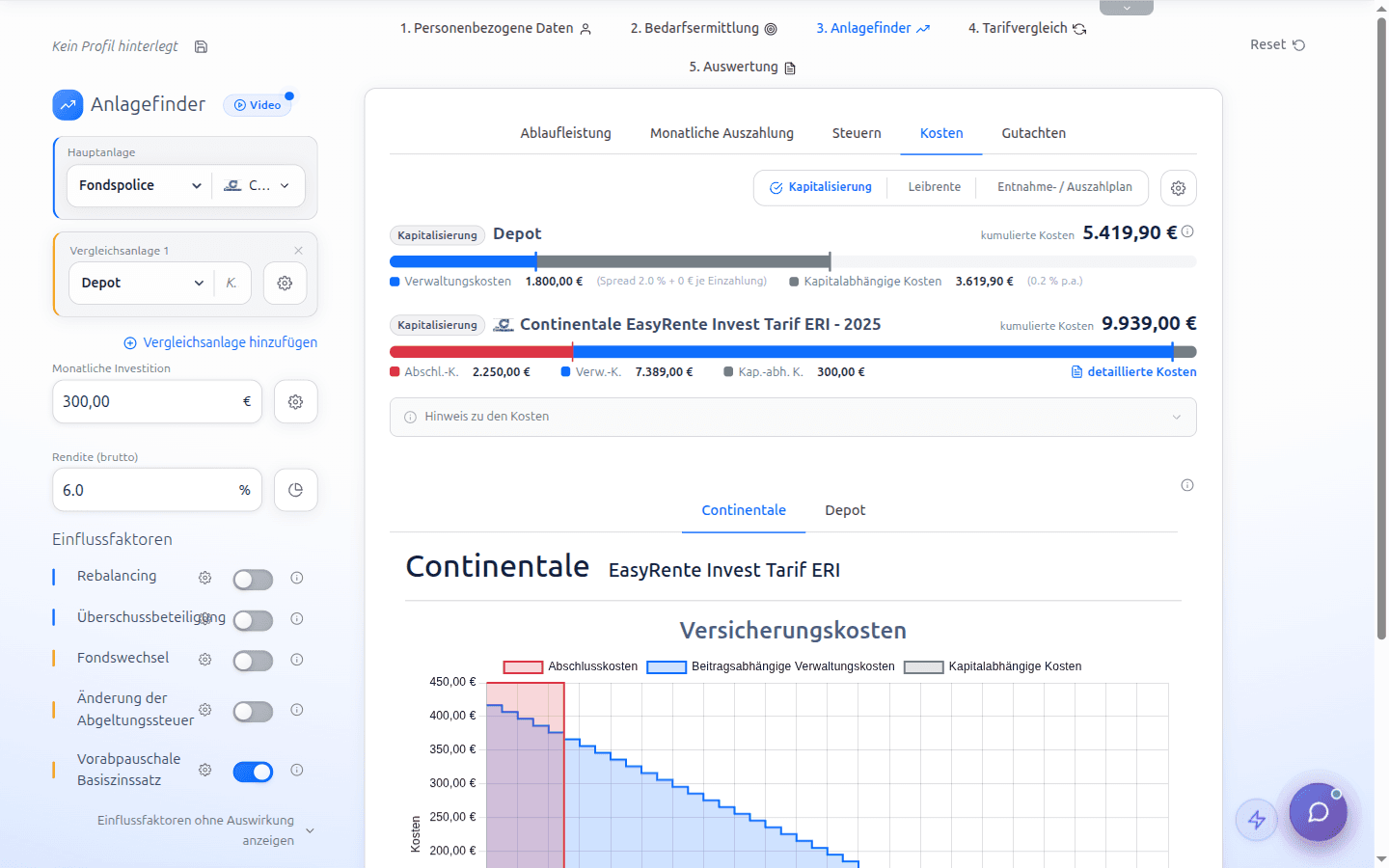
Task: Select Entnahme- / Auszahlplan mode
Action: tap(1064, 187)
